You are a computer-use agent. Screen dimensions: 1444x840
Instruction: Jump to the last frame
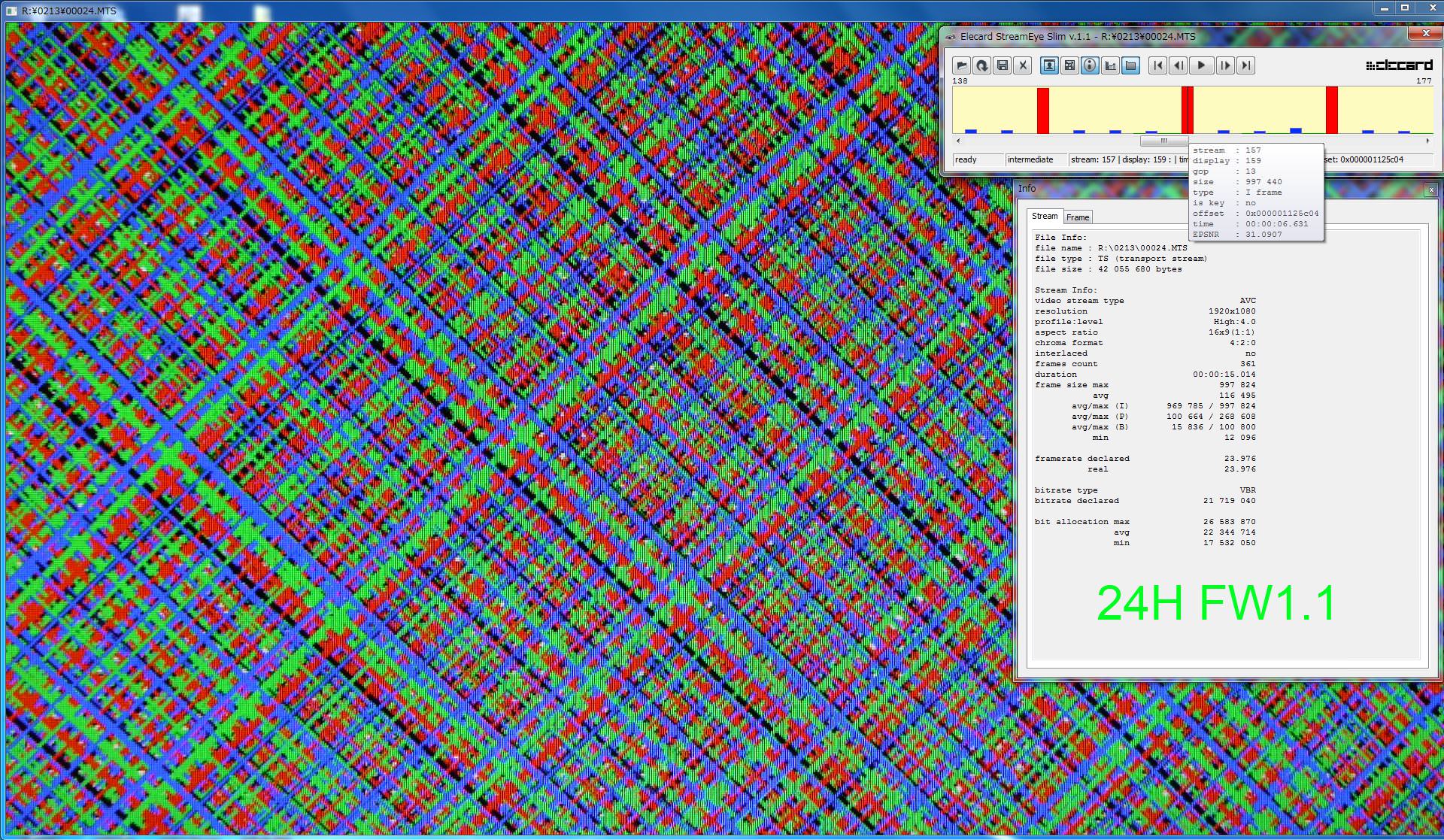click(x=1246, y=65)
